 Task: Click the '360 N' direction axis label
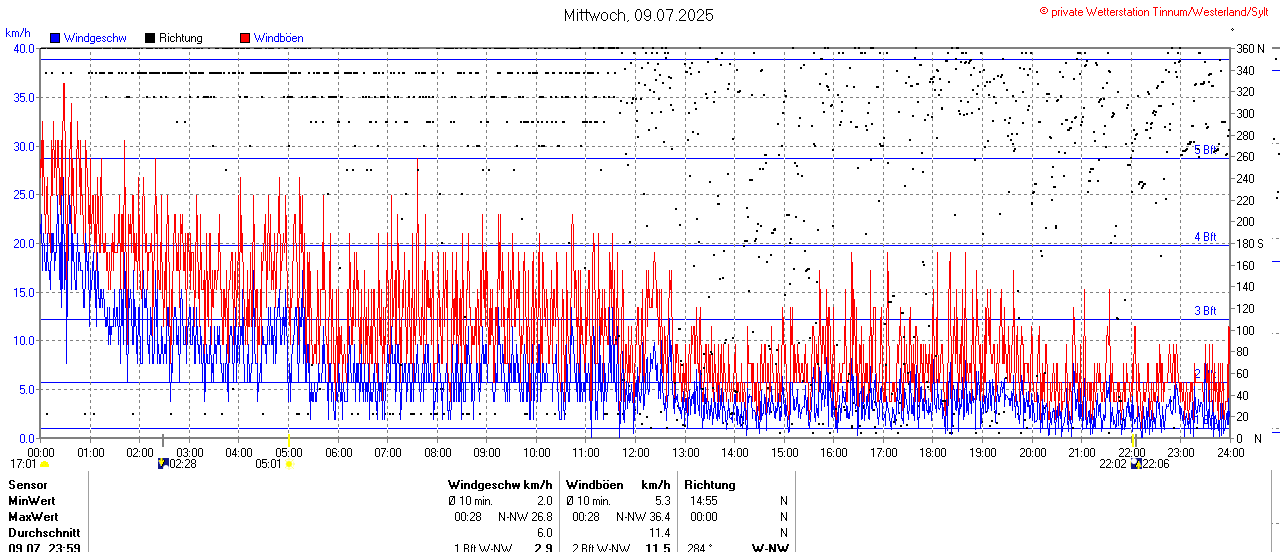coord(1251,48)
